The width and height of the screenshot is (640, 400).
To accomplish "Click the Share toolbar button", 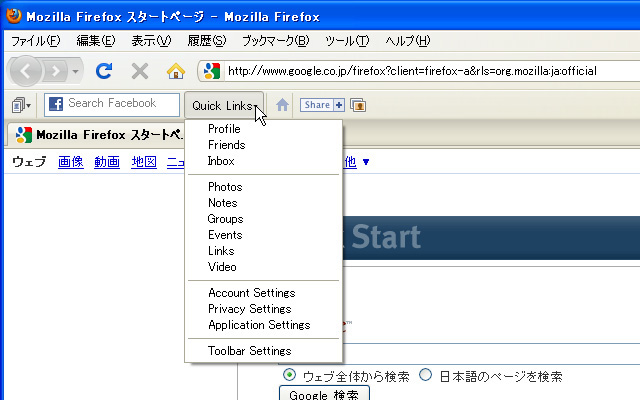I will (317, 105).
